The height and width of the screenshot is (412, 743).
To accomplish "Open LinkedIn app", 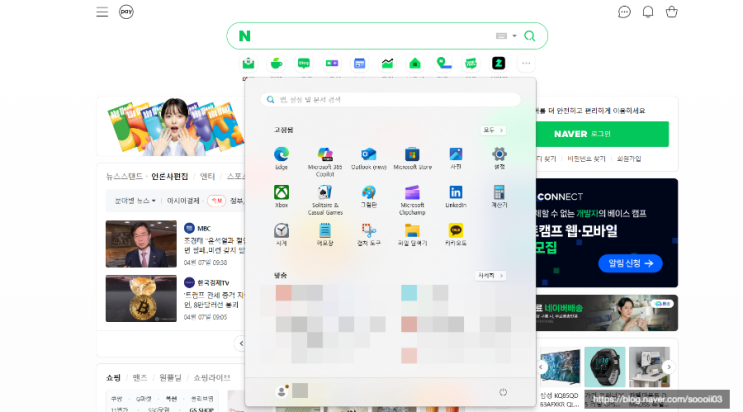I will tap(456, 192).
